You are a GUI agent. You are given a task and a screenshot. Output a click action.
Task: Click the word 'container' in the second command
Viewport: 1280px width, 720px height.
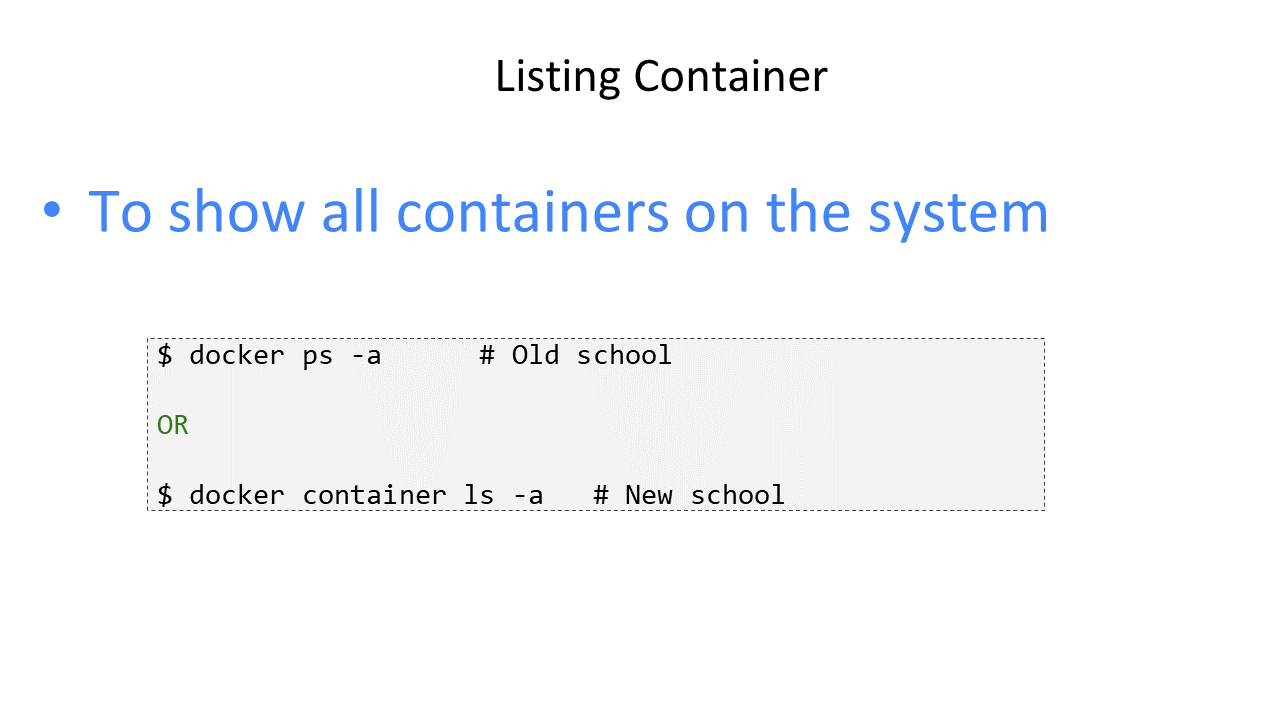tap(374, 495)
